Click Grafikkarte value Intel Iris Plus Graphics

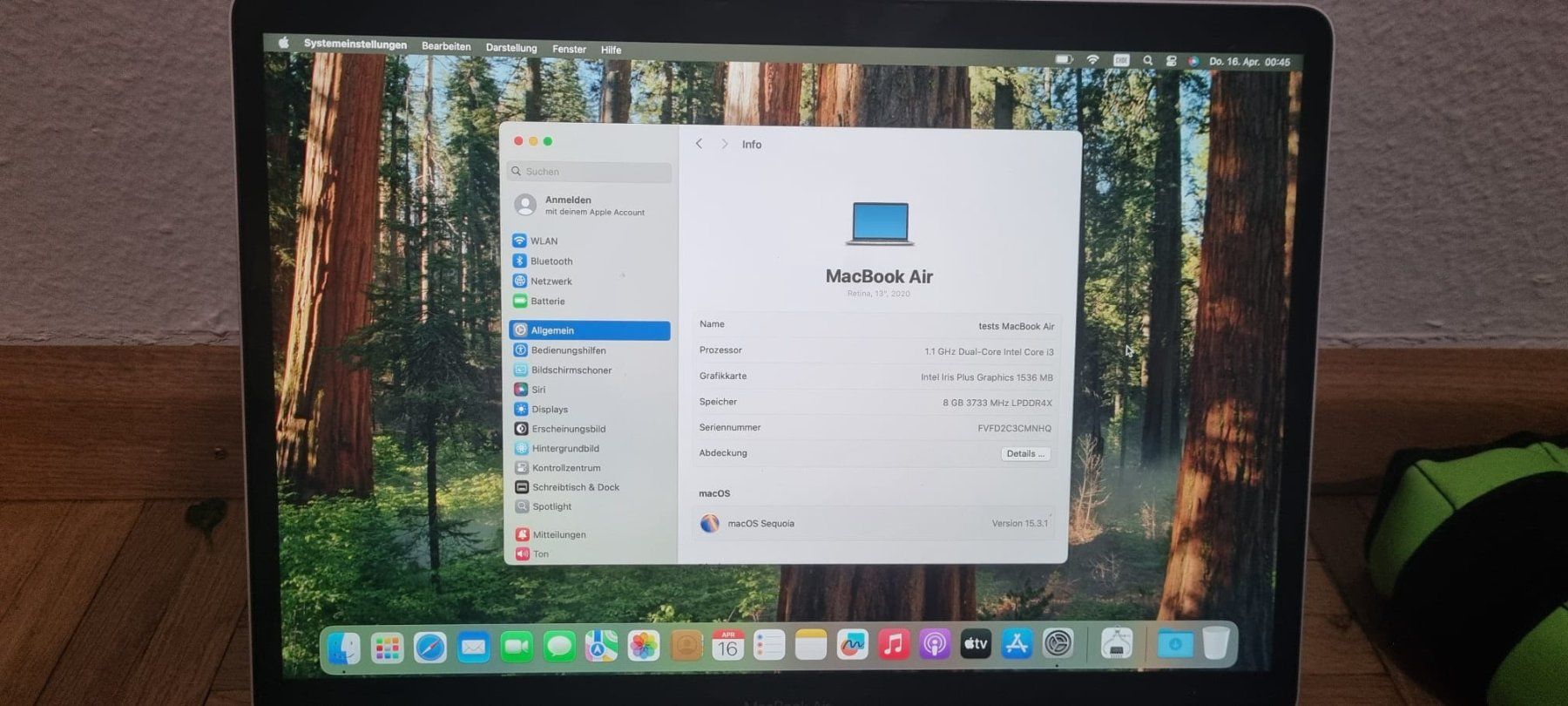click(x=987, y=377)
